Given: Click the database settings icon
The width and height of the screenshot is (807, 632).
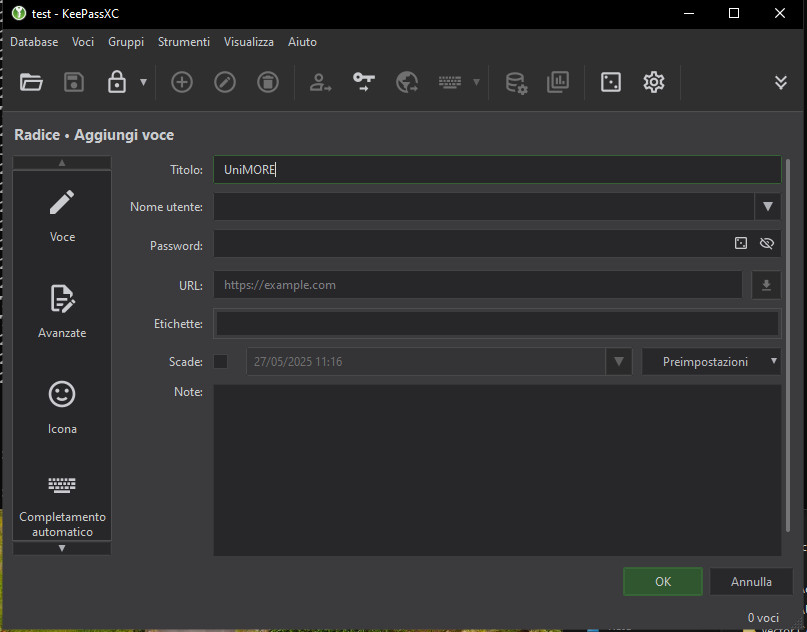Looking at the screenshot, I should 516,83.
